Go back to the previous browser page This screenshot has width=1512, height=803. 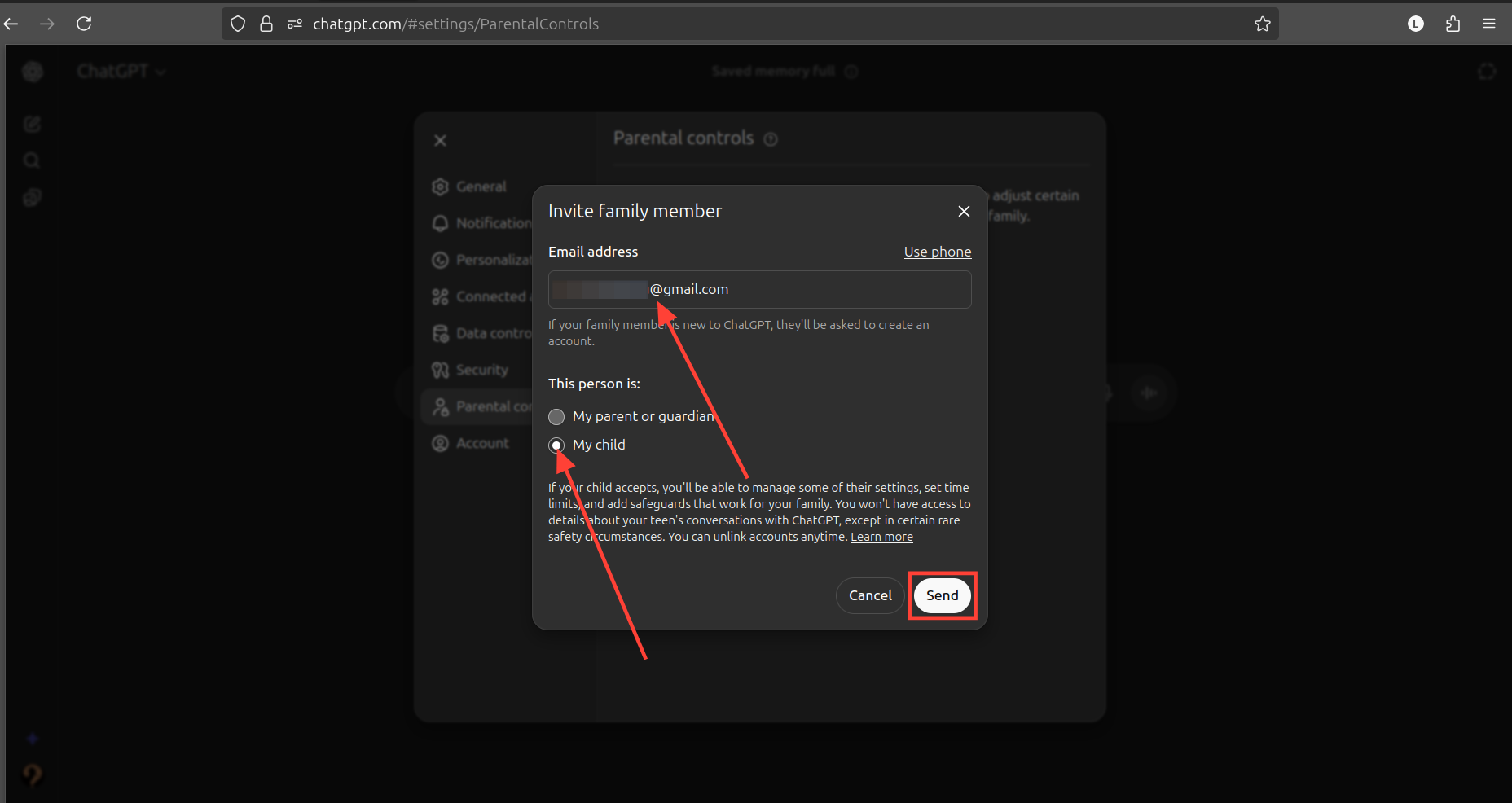coord(11,24)
